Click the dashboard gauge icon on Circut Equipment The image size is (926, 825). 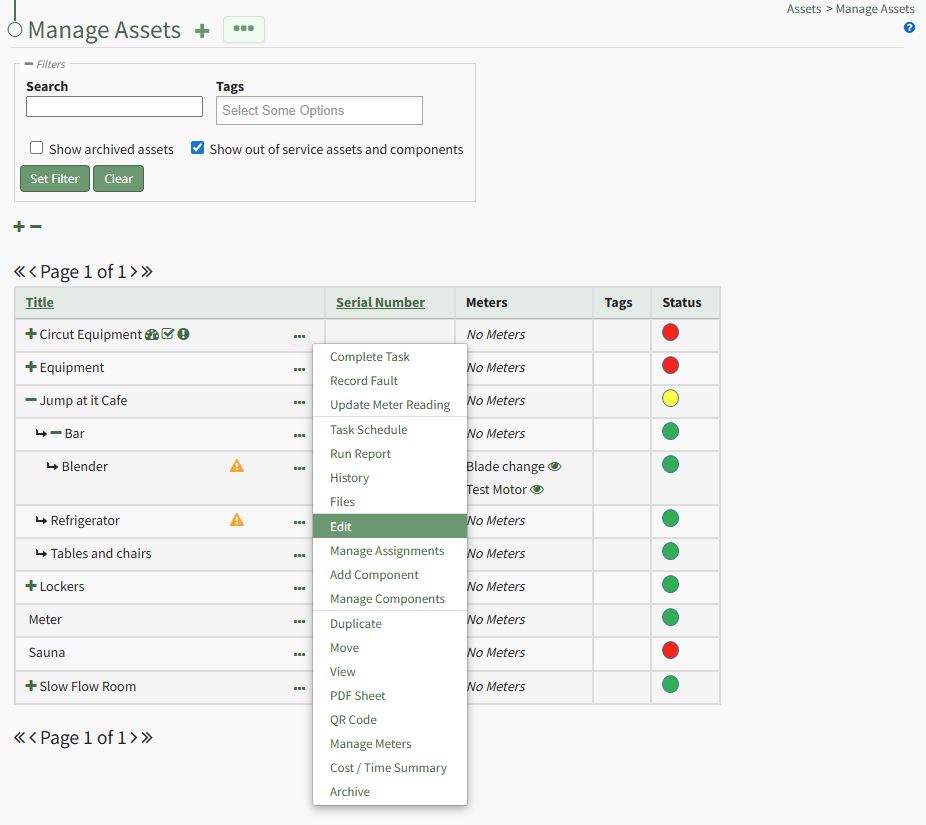[152, 334]
